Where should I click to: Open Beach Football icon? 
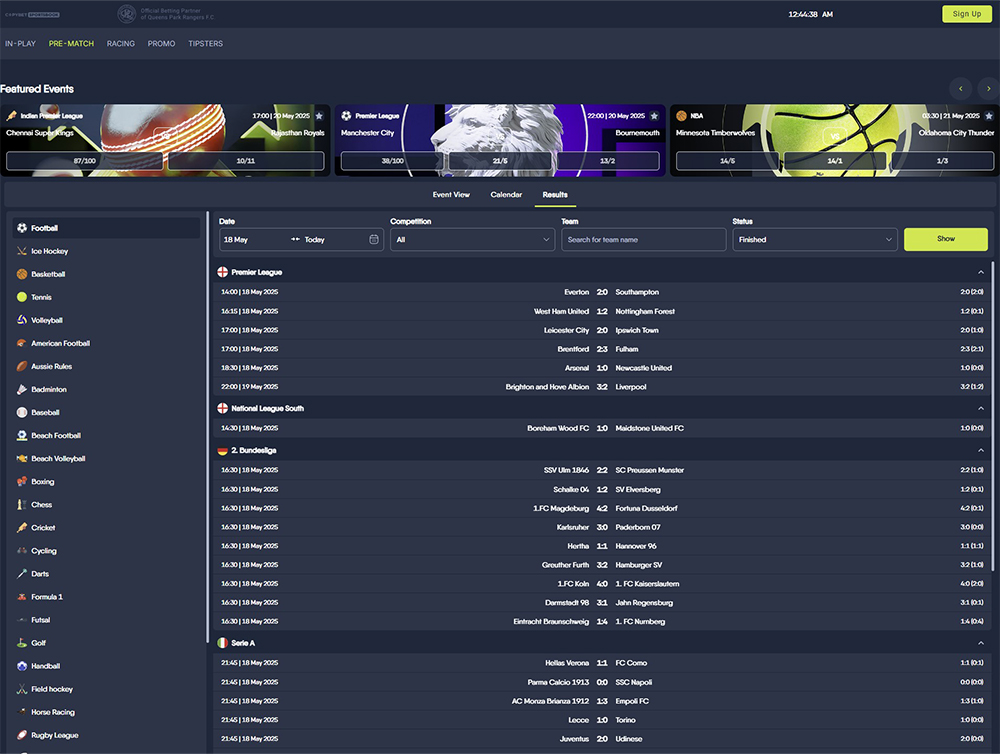click(x=22, y=435)
